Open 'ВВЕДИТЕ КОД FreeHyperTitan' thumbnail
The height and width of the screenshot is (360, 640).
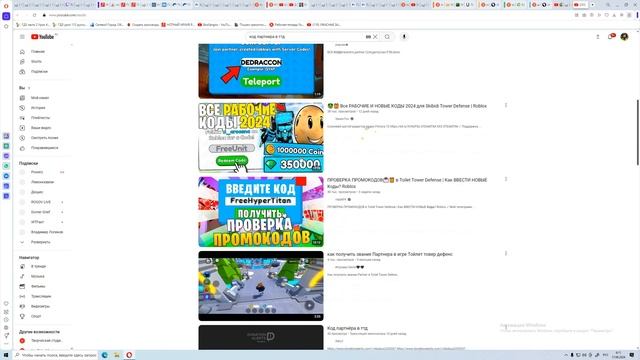click(261, 211)
